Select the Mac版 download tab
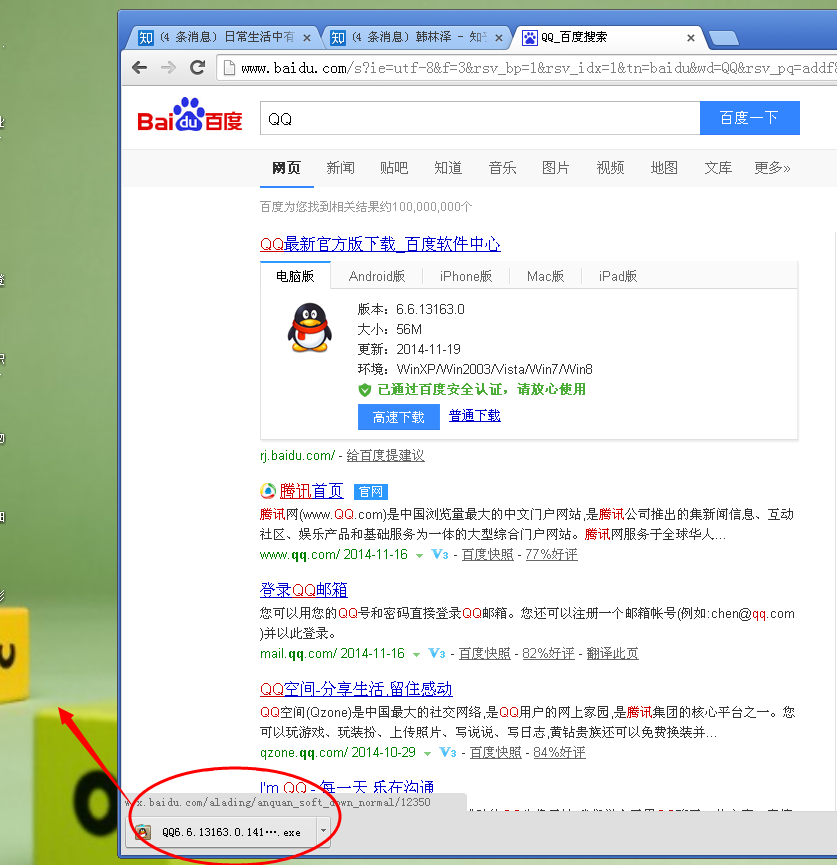837x865 pixels. pos(545,276)
